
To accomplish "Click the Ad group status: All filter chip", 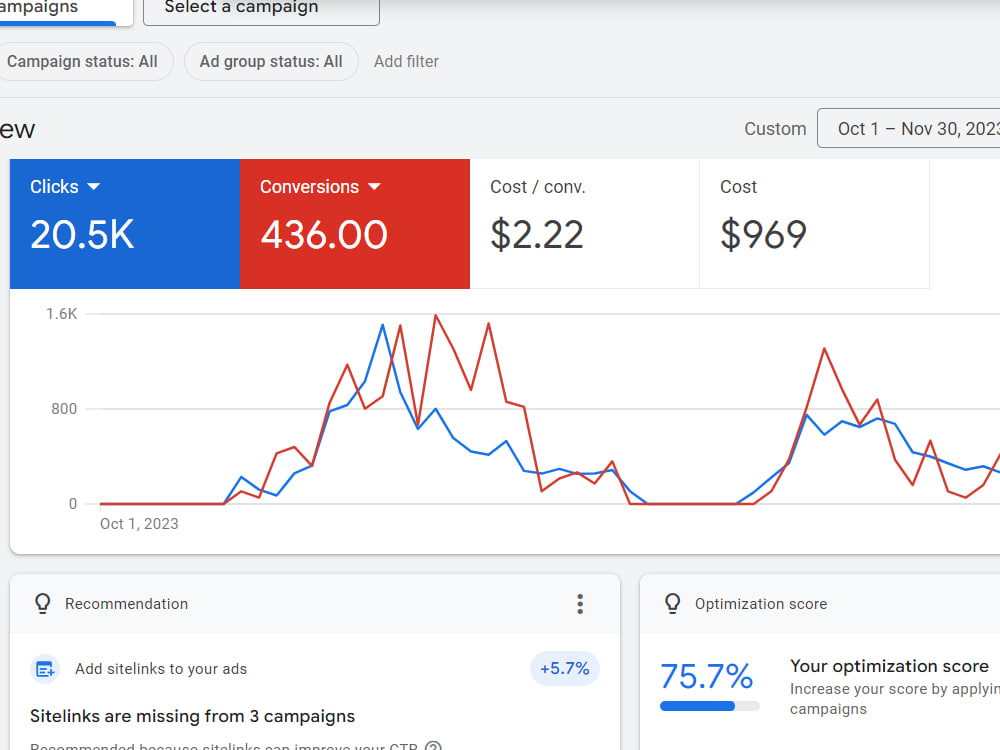I will coord(271,61).
